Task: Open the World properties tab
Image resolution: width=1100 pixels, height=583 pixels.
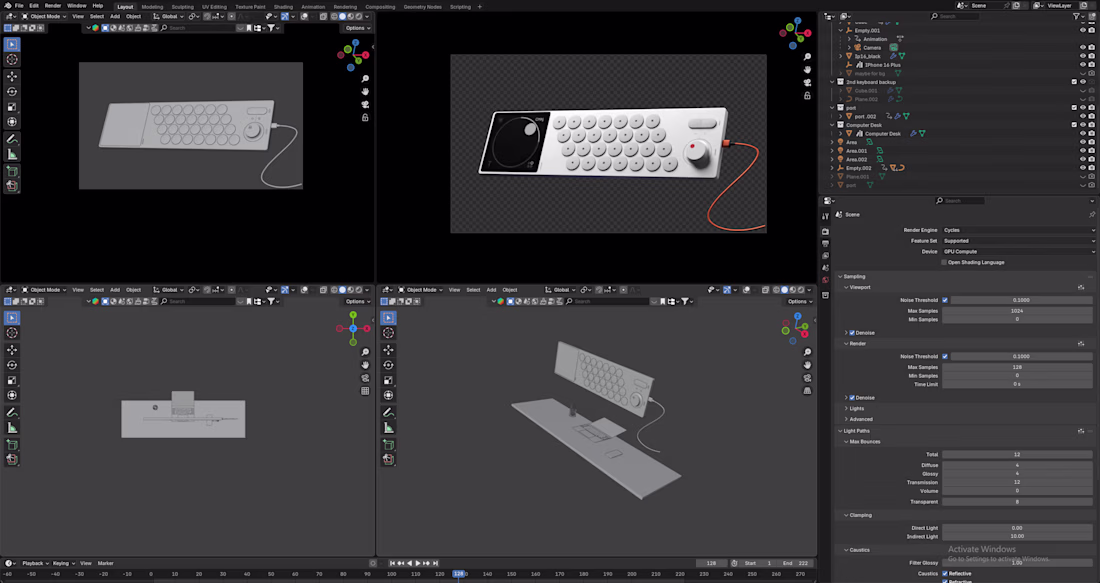Action: [x=825, y=280]
